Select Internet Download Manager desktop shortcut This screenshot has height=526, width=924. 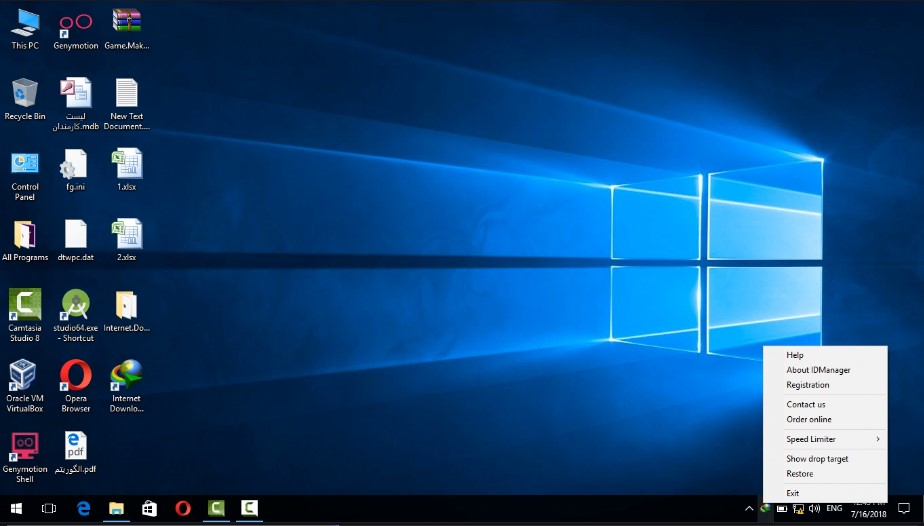[126, 380]
